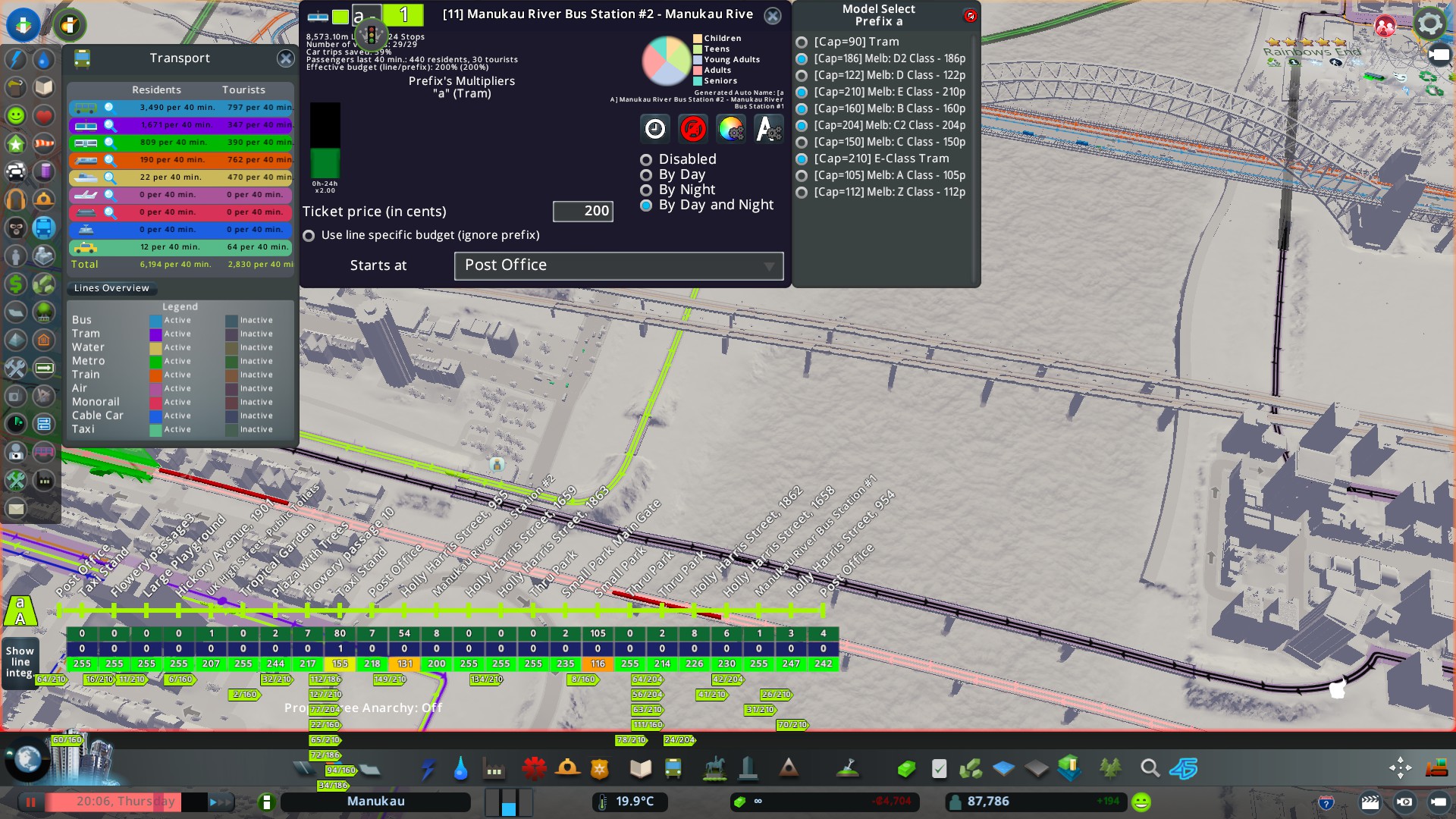Click the red no-vehicle icon button

tap(693, 129)
